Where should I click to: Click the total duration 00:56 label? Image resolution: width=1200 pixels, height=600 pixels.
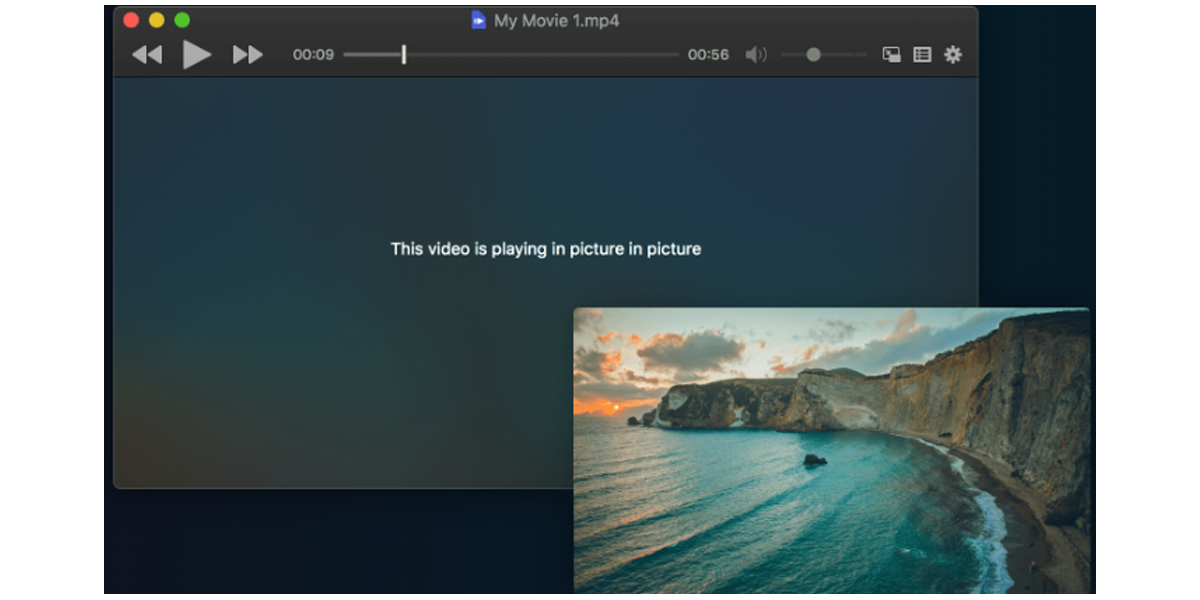[x=708, y=55]
